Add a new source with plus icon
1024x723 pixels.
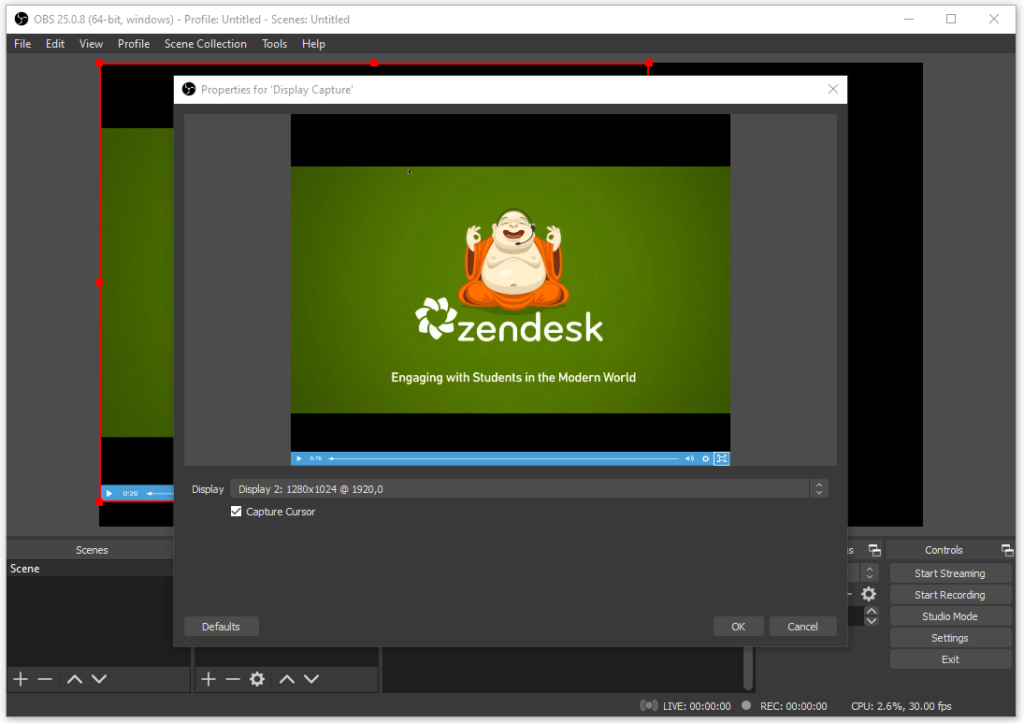pos(208,679)
